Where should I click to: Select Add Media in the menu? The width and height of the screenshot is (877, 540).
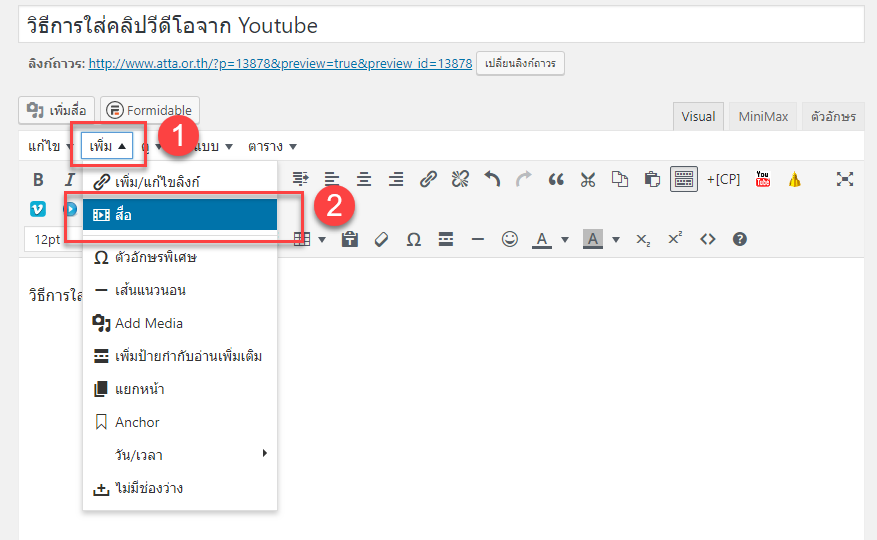(x=180, y=323)
